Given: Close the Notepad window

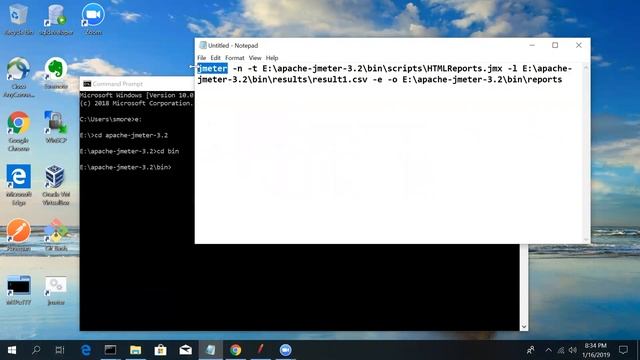Looking at the screenshot, I should point(579,45).
